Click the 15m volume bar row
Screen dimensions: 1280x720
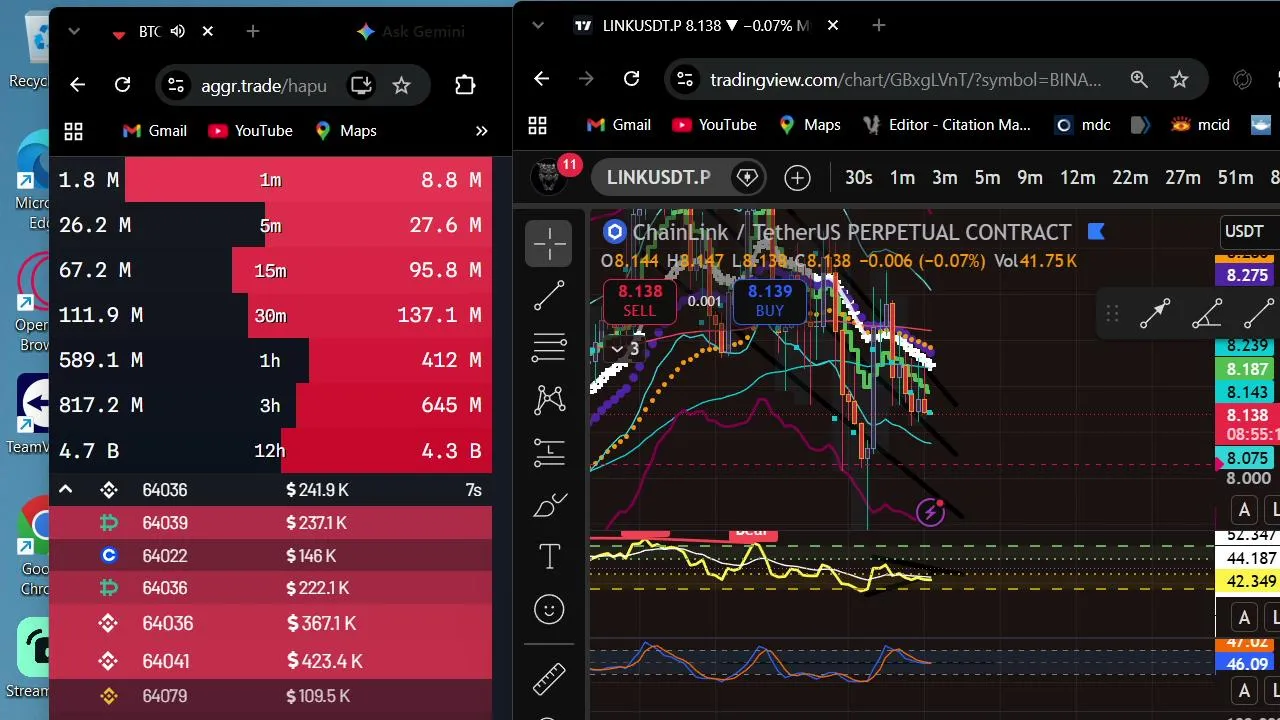click(x=270, y=270)
